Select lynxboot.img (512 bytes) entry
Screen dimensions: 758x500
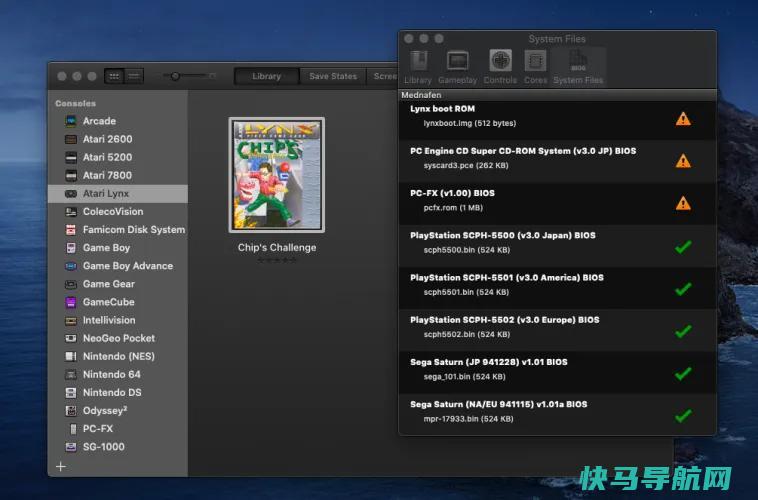pos(469,123)
